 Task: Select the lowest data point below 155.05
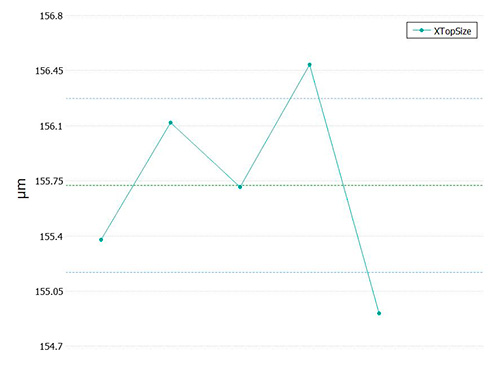coord(379,313)
